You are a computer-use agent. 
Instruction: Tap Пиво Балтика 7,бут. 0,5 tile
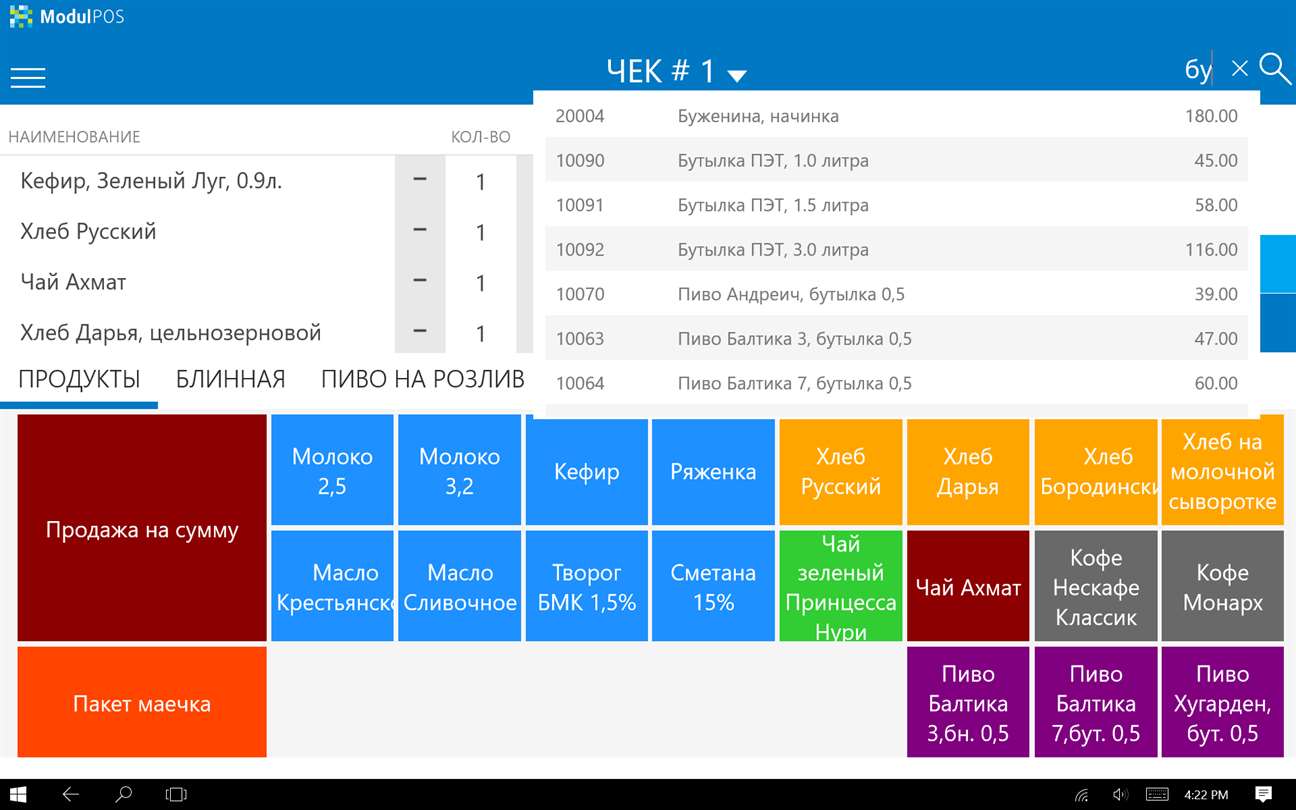[1096, 702]
